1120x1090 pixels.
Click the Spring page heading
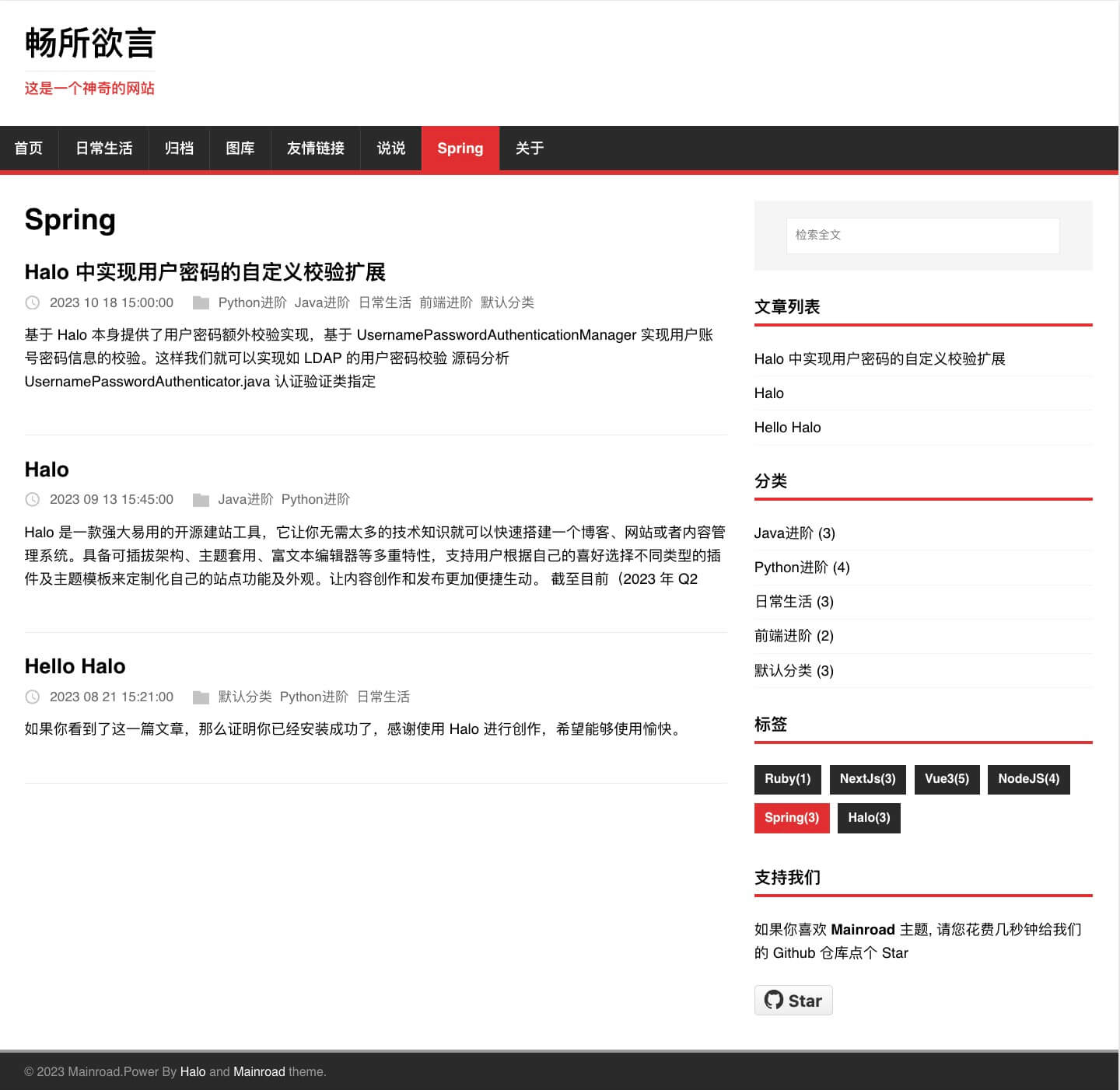70,220
